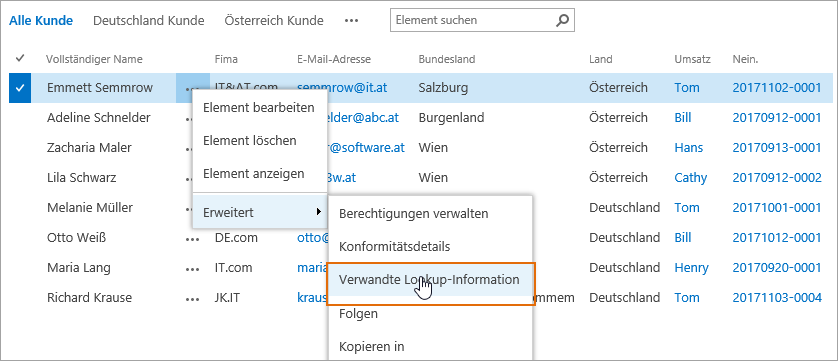
Task: Open link 20170913-0001
Action: (777, 148)
